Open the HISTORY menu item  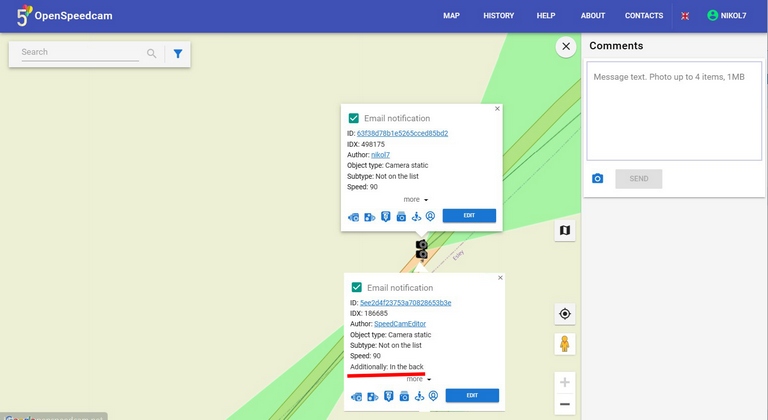tap(499, 16)
